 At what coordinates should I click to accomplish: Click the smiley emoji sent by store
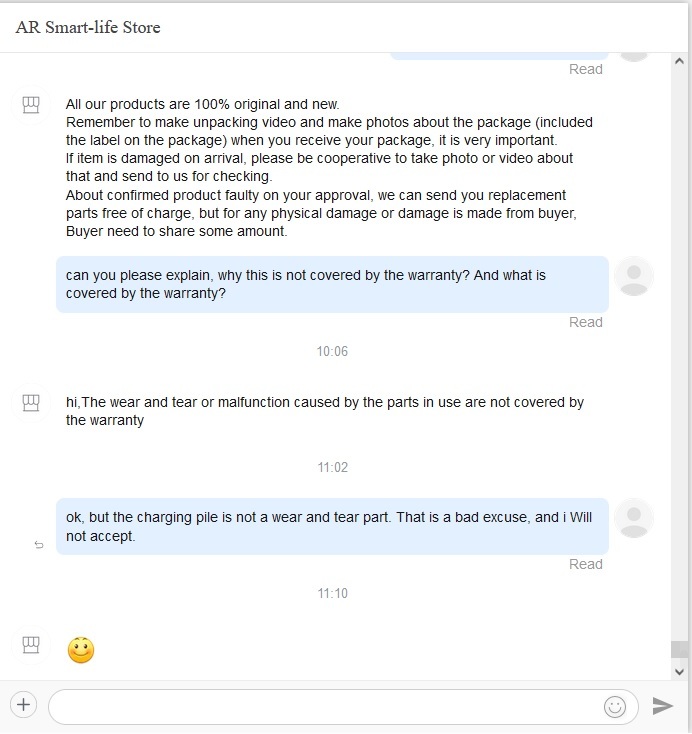click(x=81, y=650)
